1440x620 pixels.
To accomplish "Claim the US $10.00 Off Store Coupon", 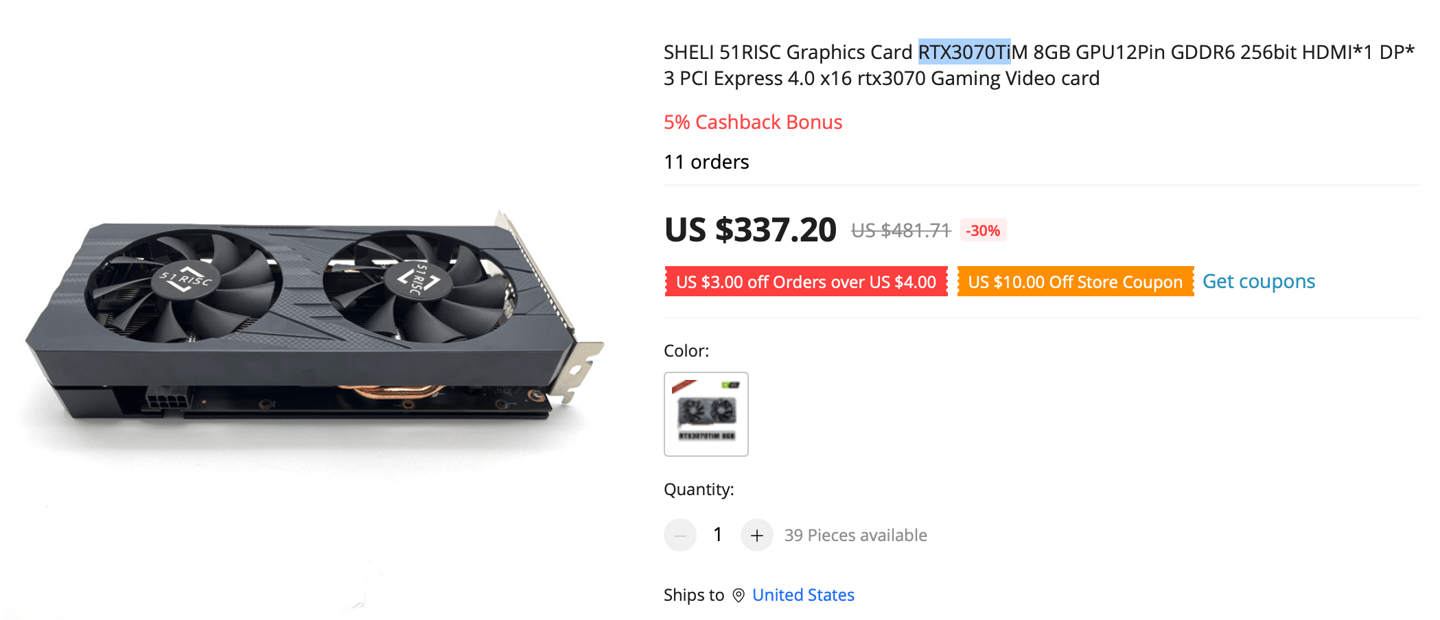I will pos(1075,281).
